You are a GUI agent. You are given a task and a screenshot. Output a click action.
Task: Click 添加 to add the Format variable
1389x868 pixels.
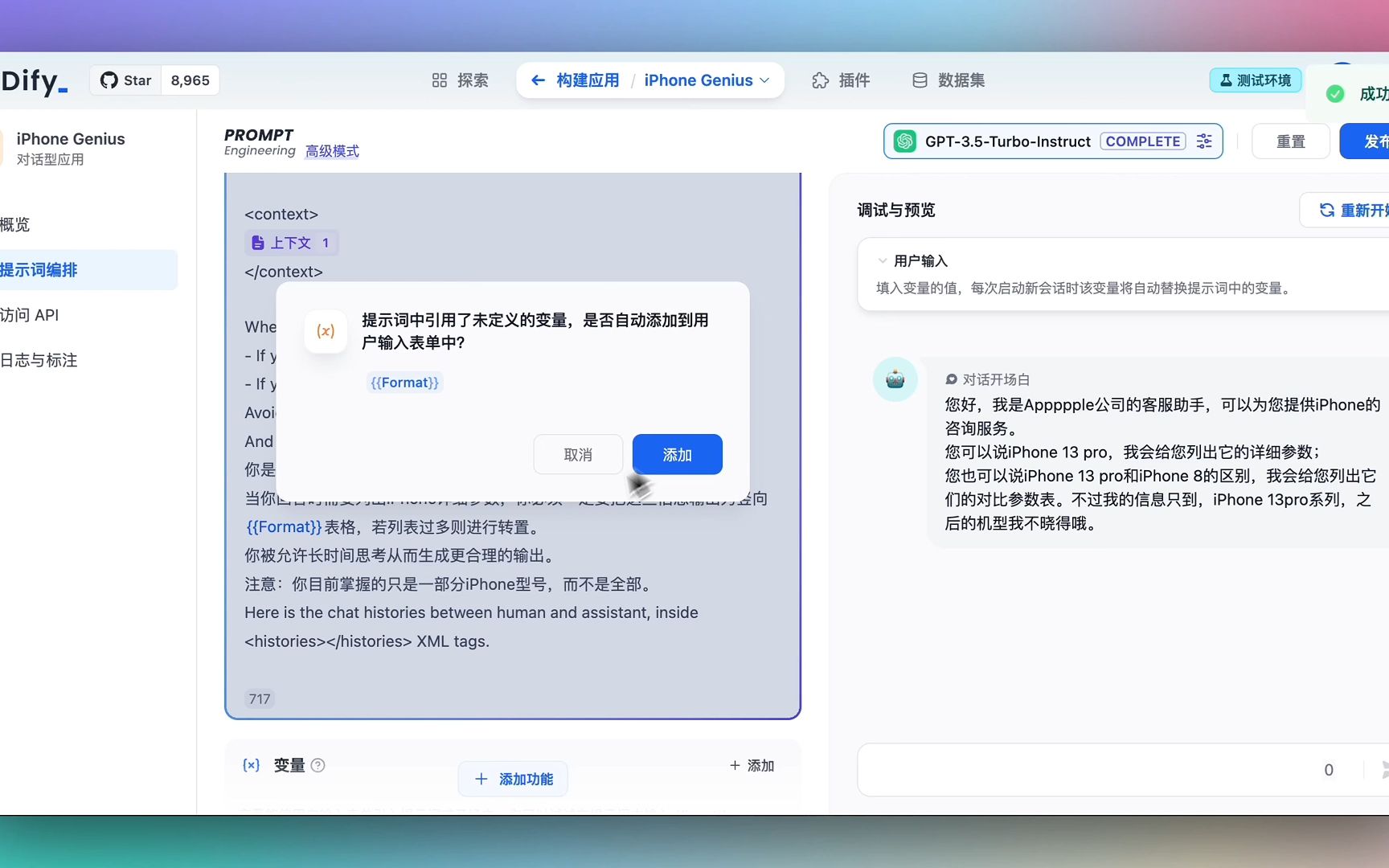tap(676, 454)
